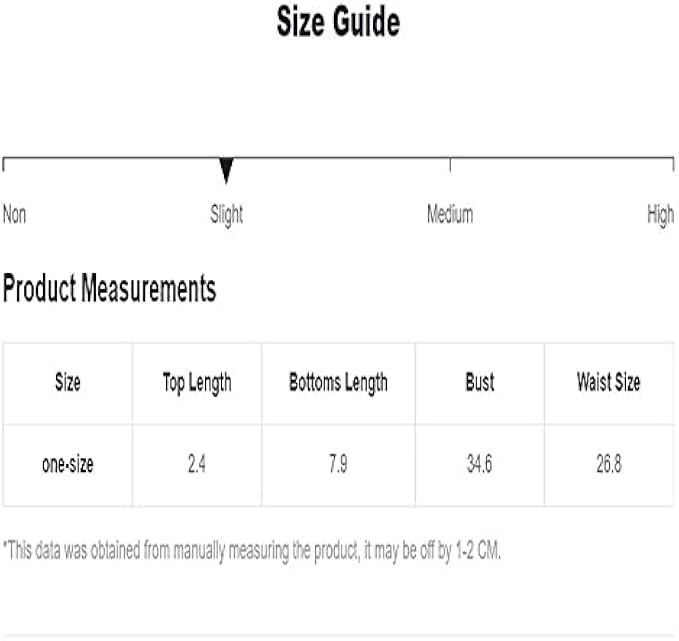Click the 34.6 bust value
The height and width of the screenshot is (641, 679).
[x=480, y=464]
